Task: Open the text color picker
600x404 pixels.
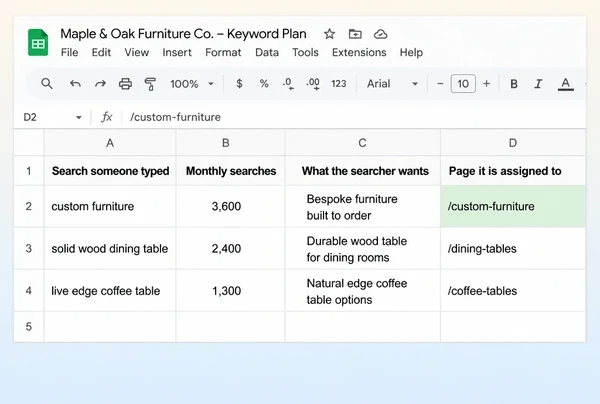Action: [x=566, y=84]
